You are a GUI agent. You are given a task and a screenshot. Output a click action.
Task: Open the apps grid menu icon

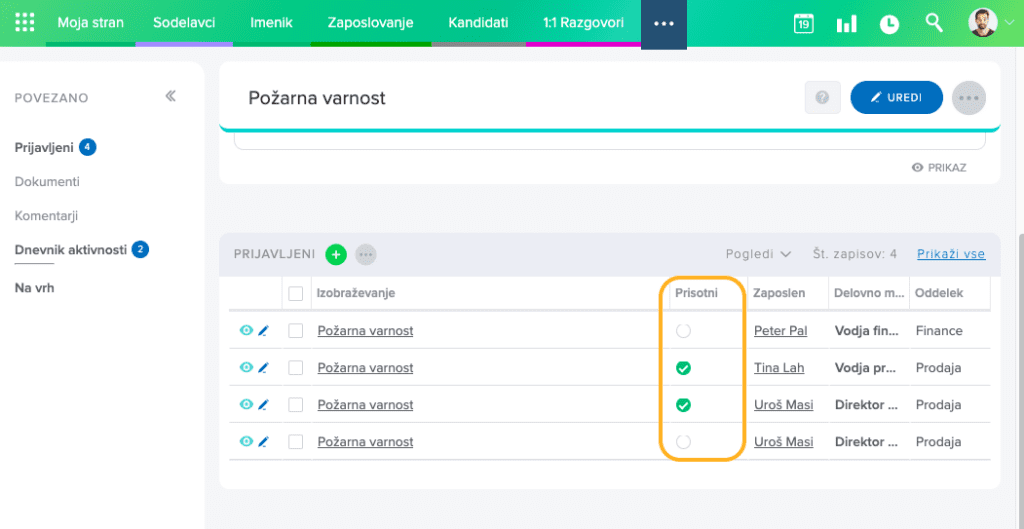24,22
